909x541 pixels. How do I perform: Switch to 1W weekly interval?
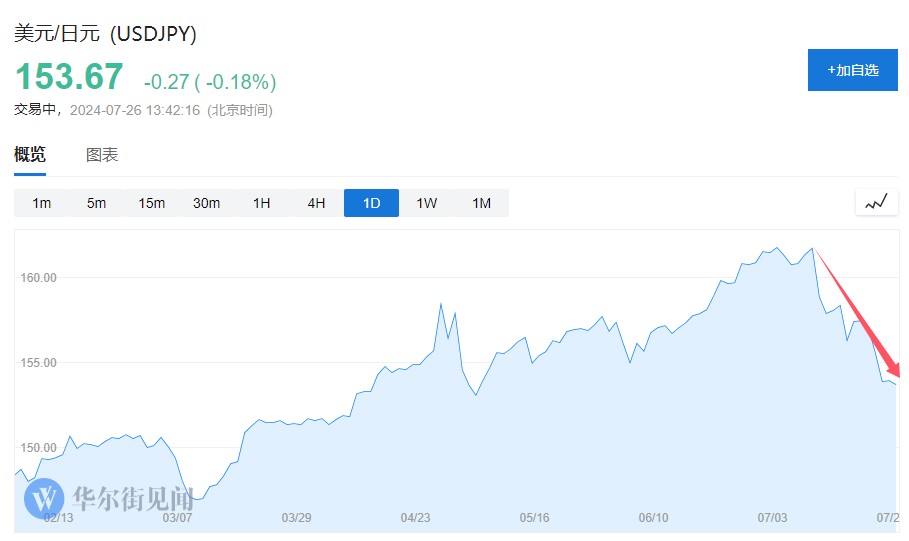pyautogui.click(x=427, y=203)
